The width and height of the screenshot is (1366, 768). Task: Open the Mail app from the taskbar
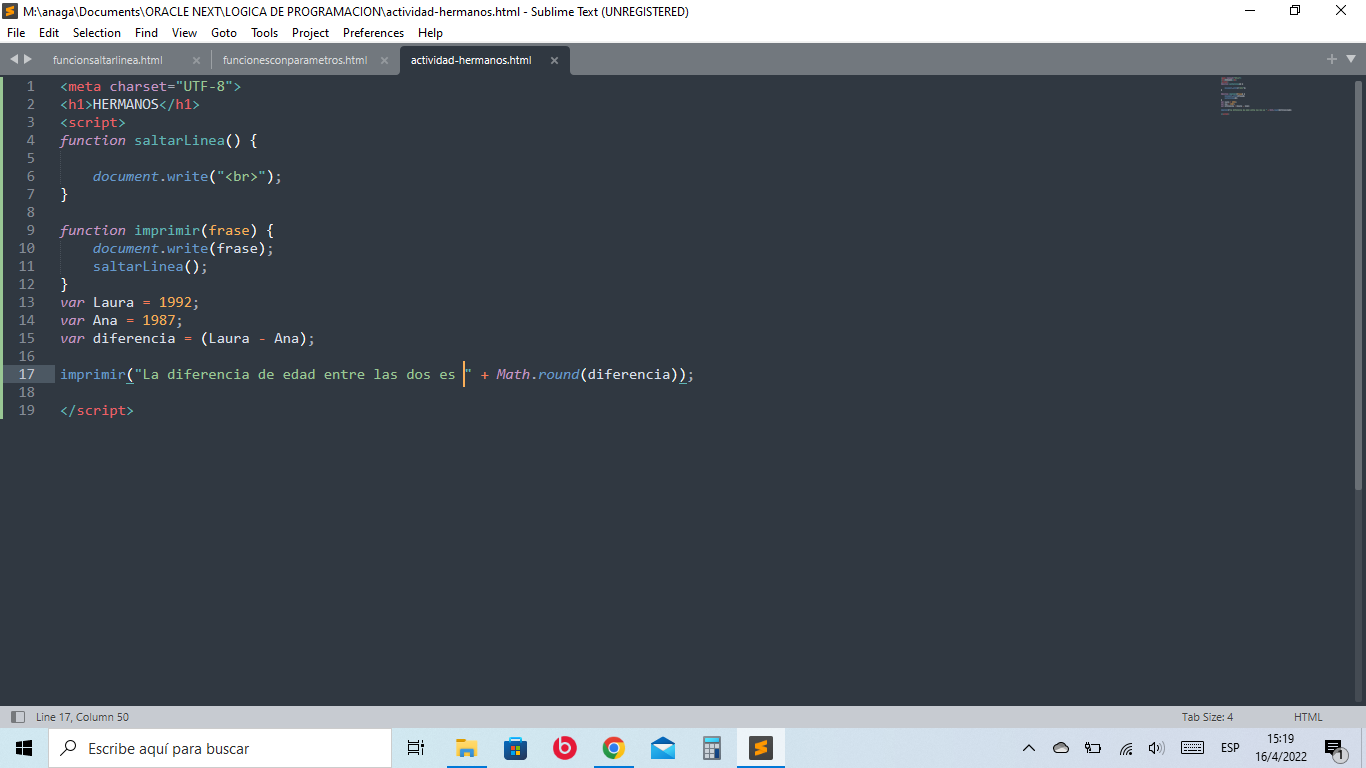pyautogui.click(x=662, y=748)
